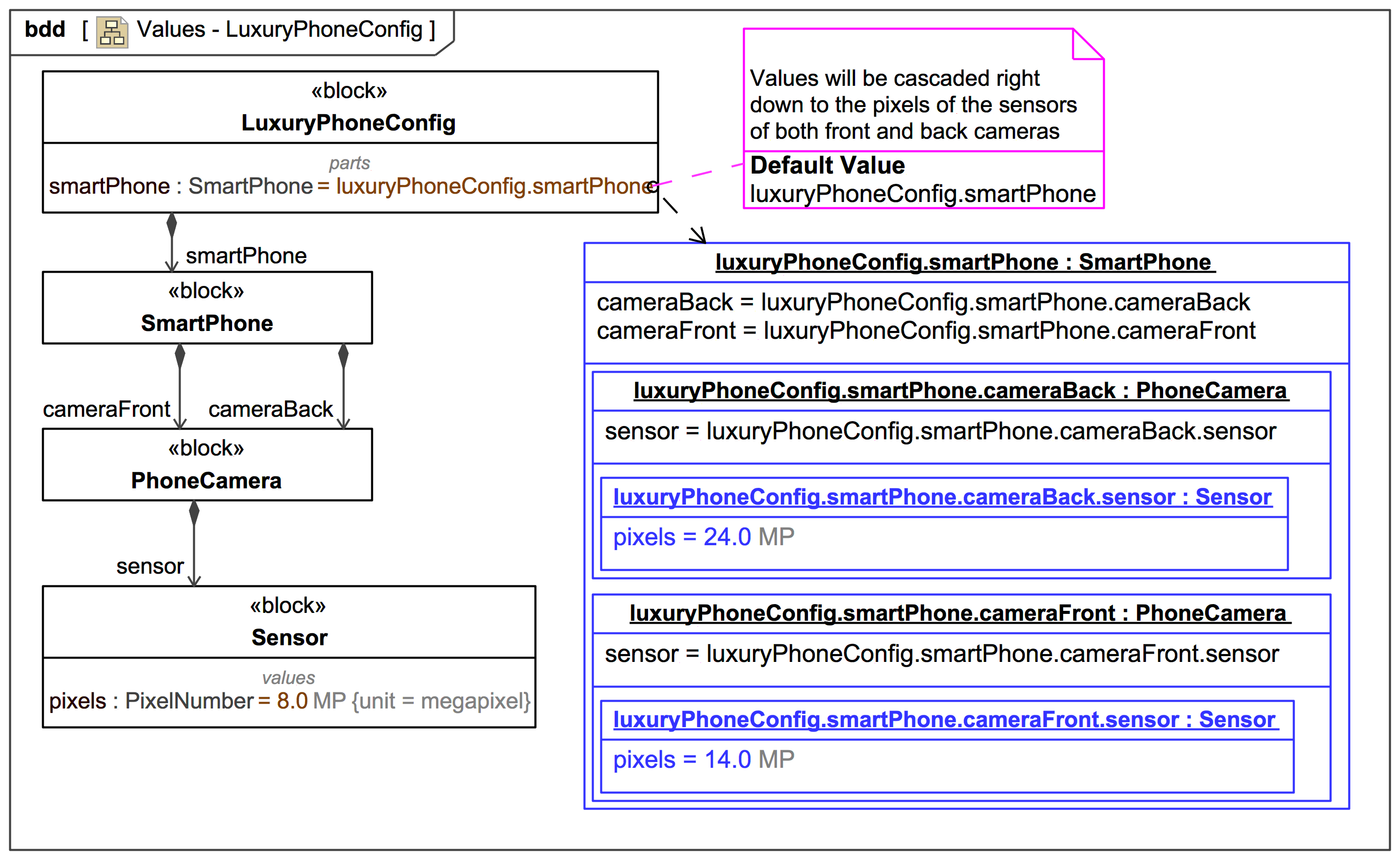Image resolution: width=1400 pixels, height=860 pixels.
Task: Select luxuryPhoneConfig.smartPhone : SmartPhone instance header
Action: tap(964, 262)
